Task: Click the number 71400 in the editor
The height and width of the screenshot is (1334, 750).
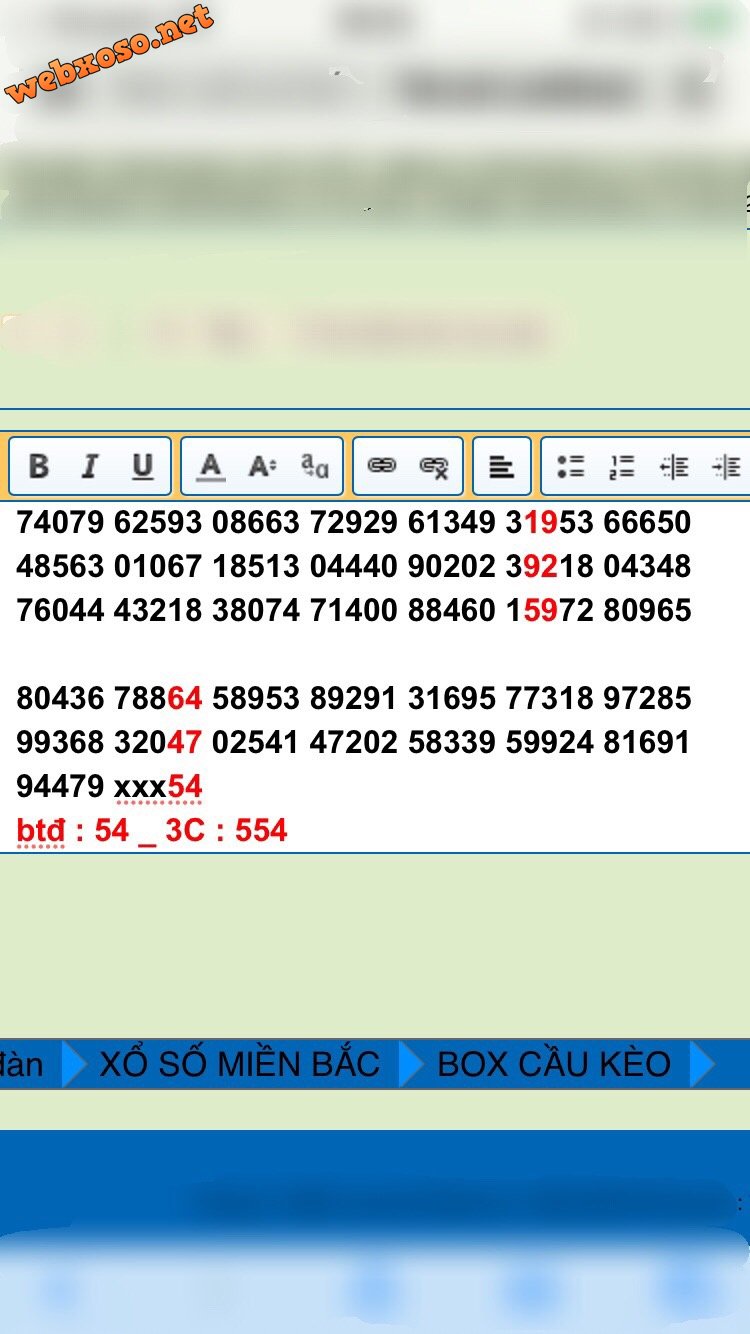Action: pos(354,610)
